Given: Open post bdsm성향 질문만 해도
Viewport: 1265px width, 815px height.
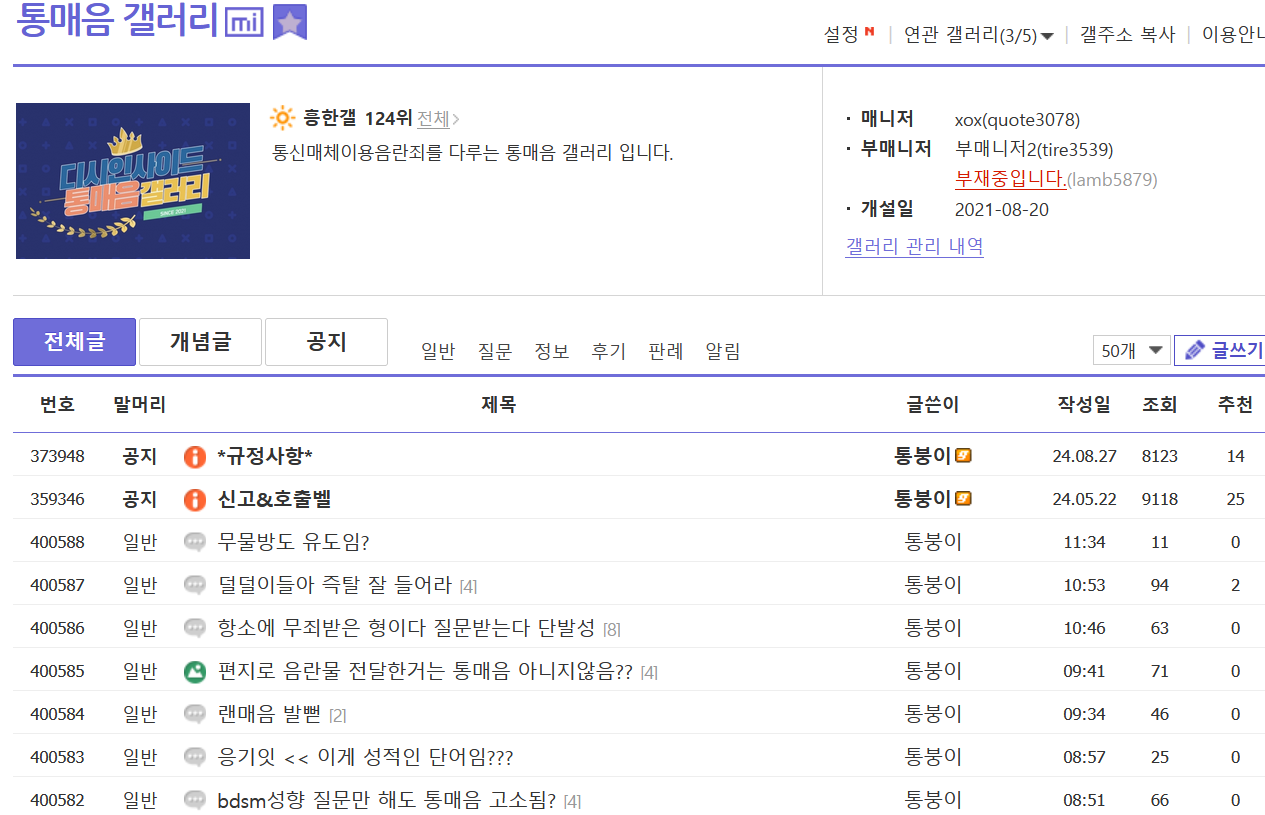Looking at the screenshot, I should coord(387,800).
